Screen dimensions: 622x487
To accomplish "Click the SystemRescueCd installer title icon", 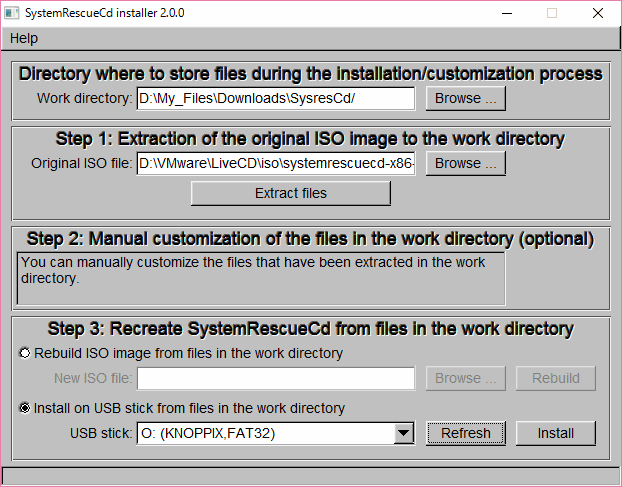I will coord(12,13).
